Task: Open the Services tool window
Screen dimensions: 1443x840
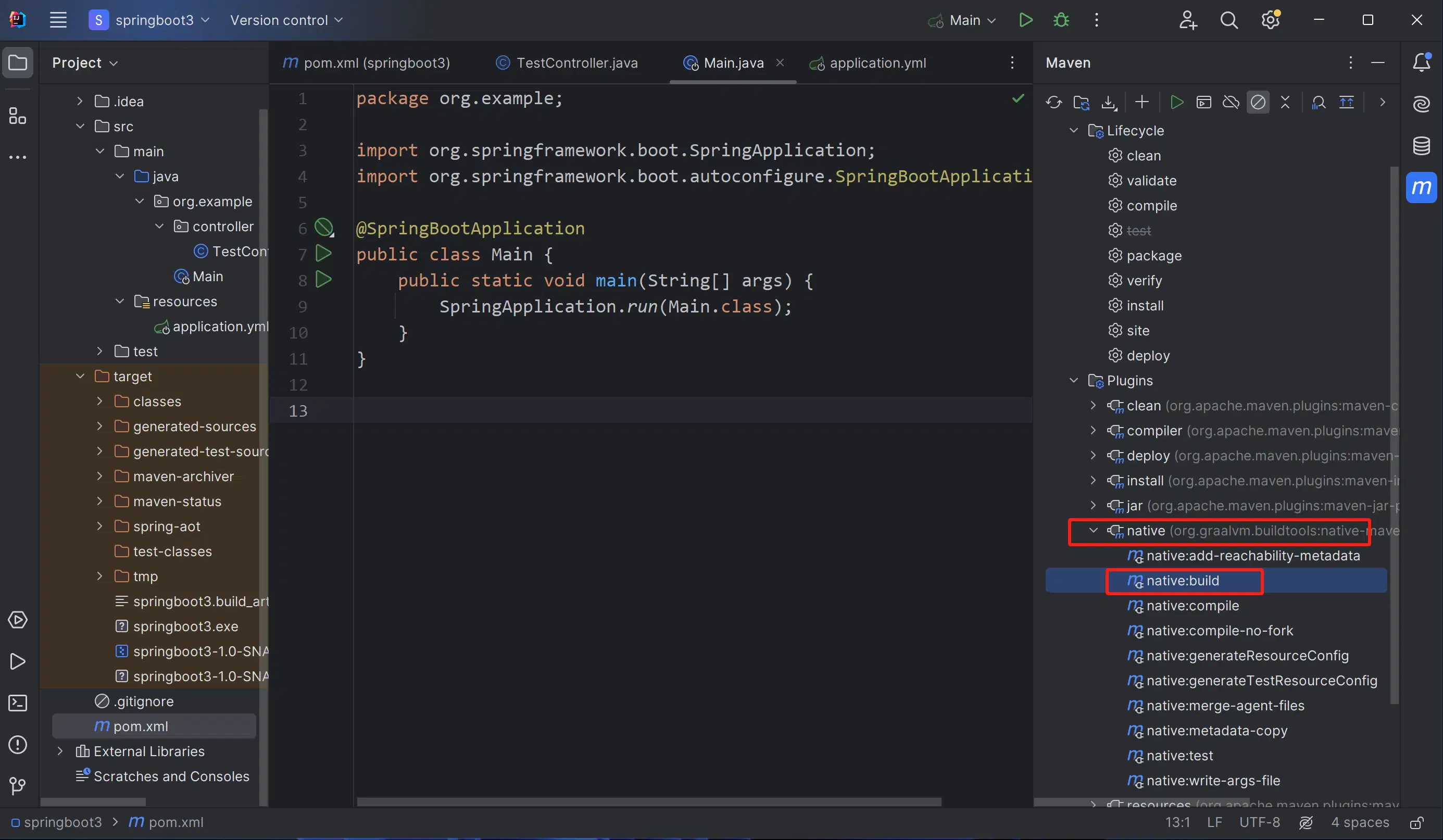Action: (18, 620)
